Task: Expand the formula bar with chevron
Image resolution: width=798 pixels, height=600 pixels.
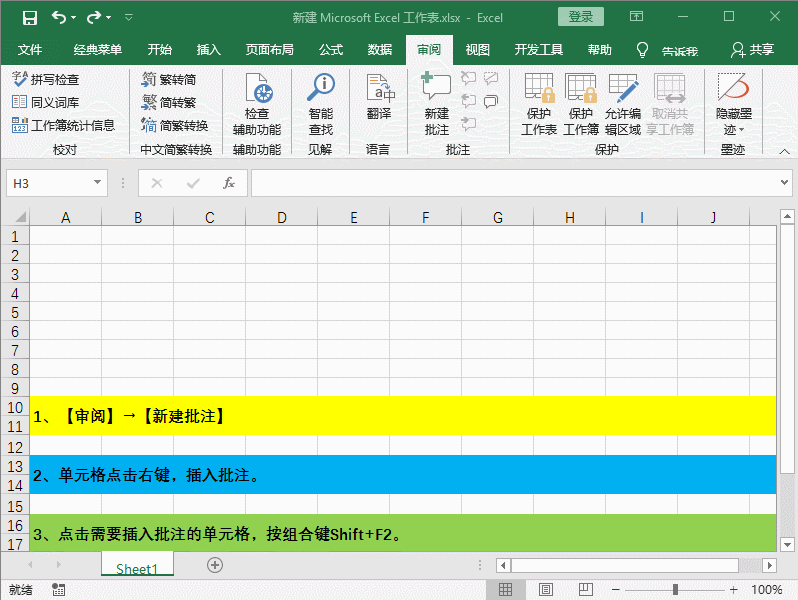Action: 784,182
